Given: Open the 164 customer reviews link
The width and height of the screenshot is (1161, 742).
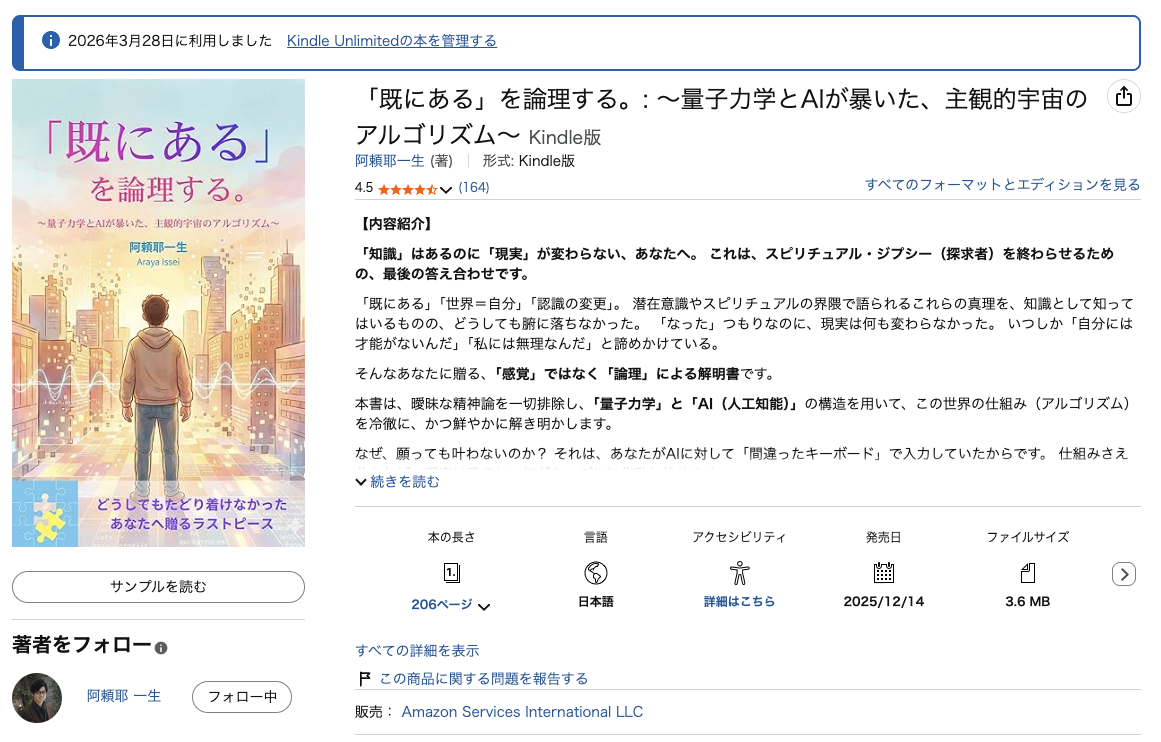Looking at the screenshot, I should click(474, 187).
